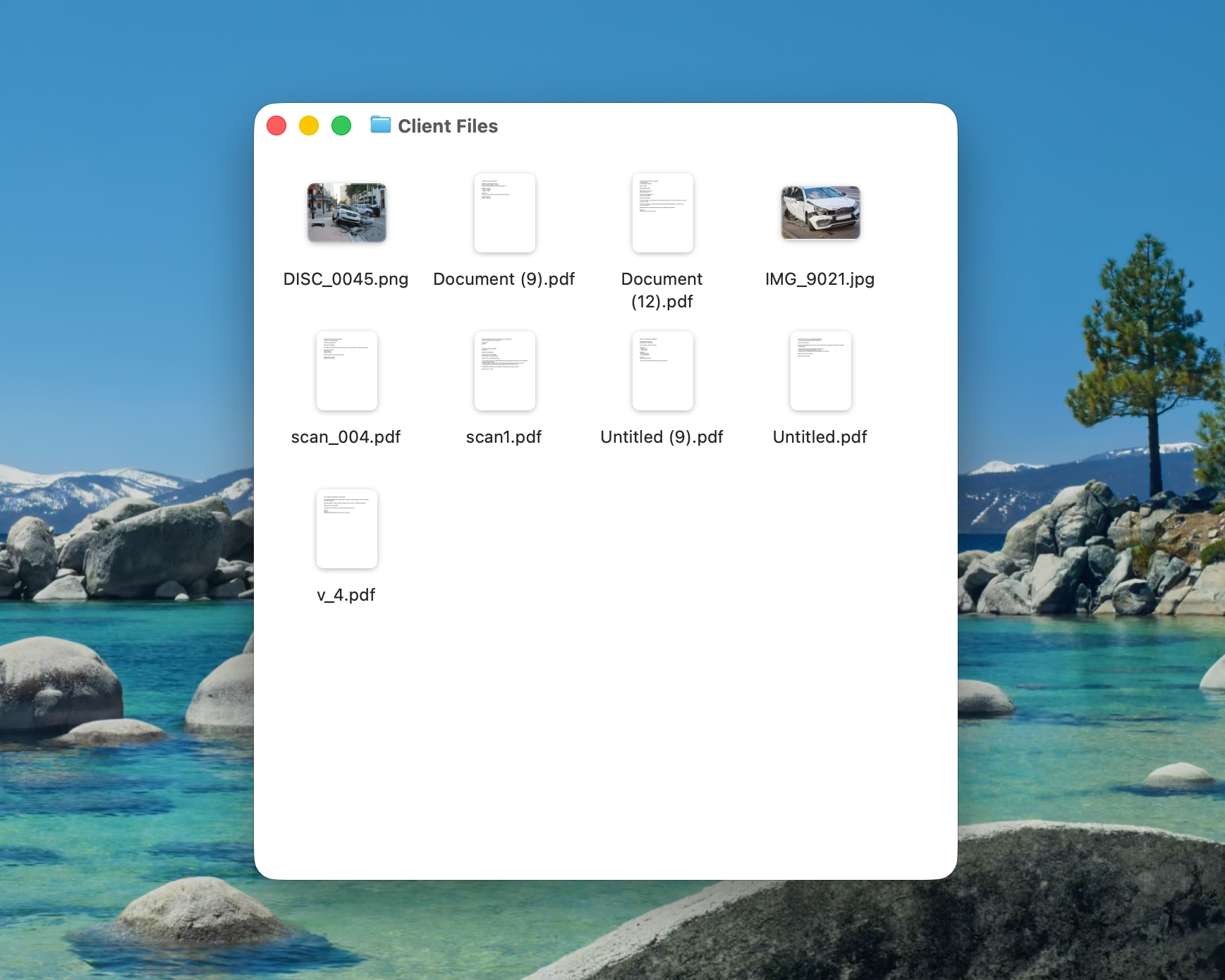The width and height of the screenshot is (1225, 980).
Task: Open the IMG_9021.jpg damaged car image
Action: [x=820, y=213]
